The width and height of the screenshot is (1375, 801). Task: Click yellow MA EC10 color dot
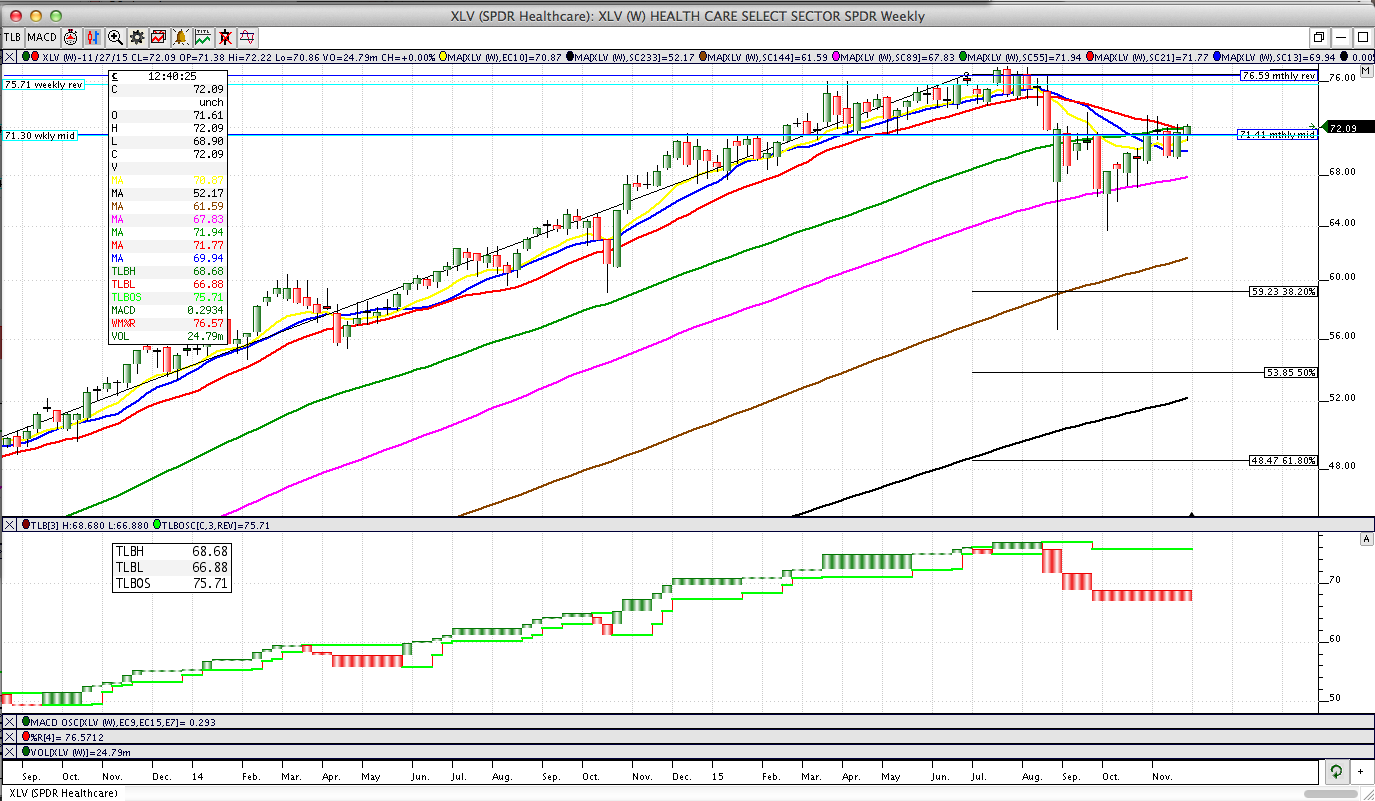445,58
